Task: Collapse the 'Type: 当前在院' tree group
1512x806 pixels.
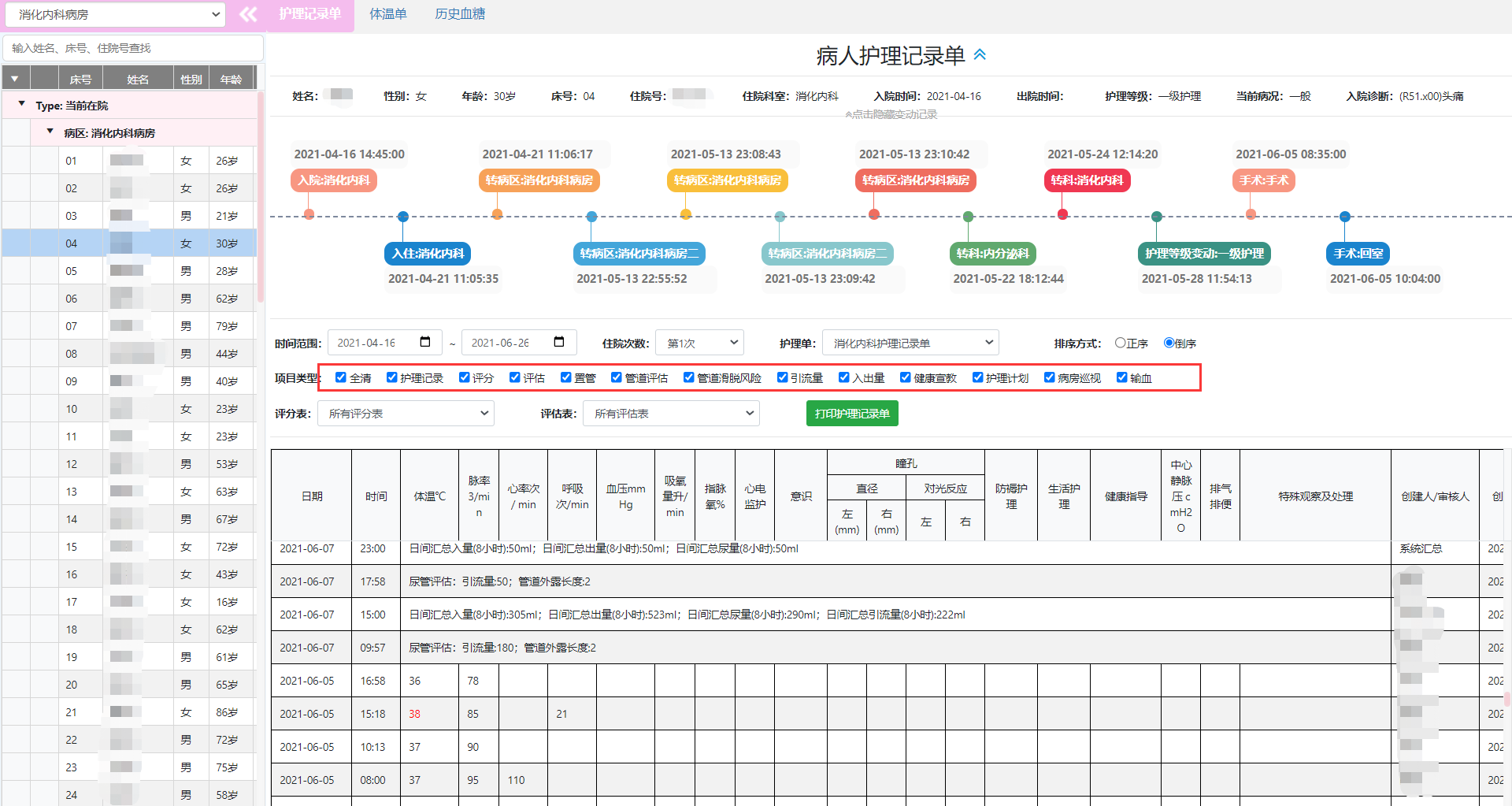Action: 22,104
